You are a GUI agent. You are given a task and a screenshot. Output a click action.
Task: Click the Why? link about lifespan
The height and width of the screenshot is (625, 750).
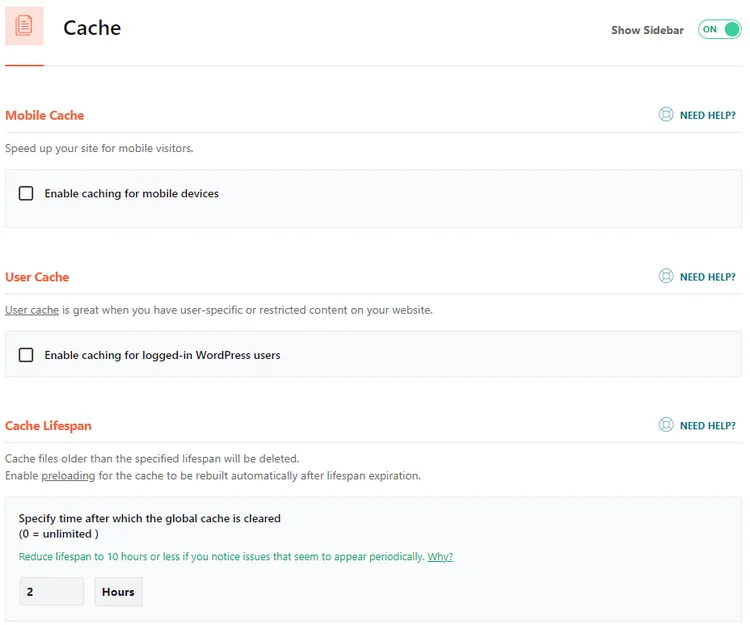point(440,557)
